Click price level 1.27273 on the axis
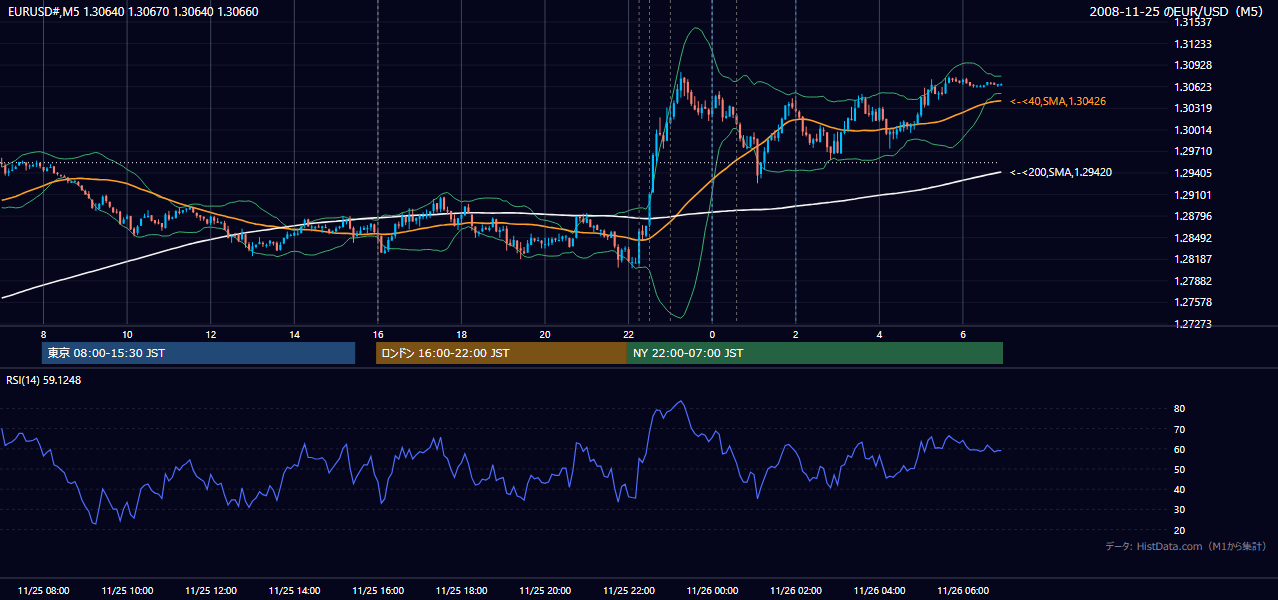This screenshot has width=1278, height=600. click(x=1194, y=324)
